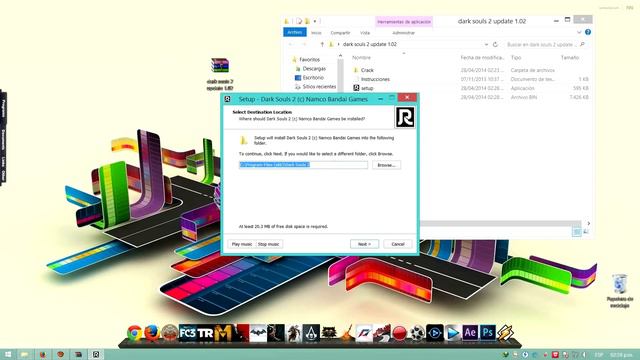The width and height of the screenshot is (640, 360).
Task: Select Descargas in the navigation pane
Action: pyautogui.click(x=314, y=69)
